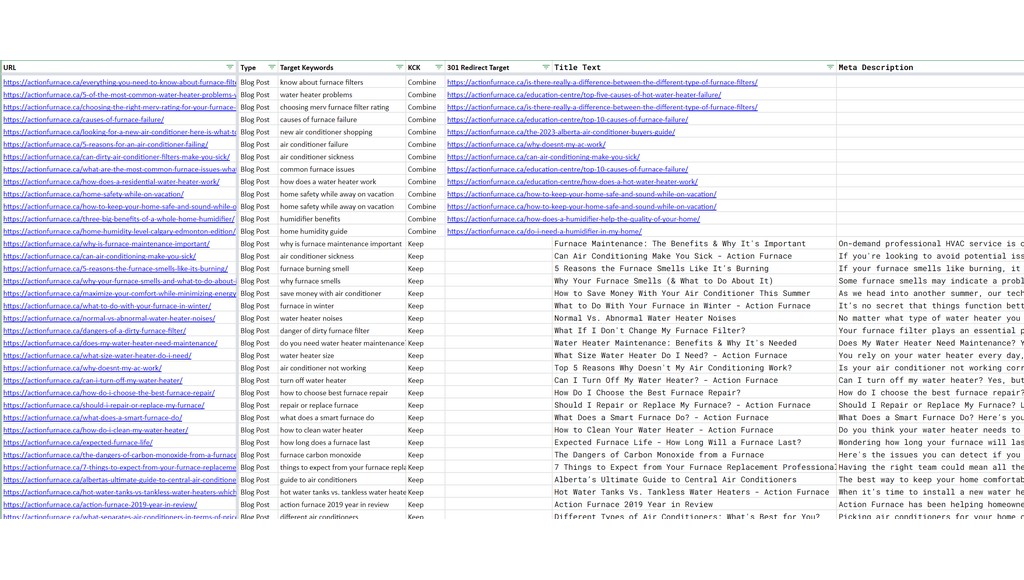This screenshot has width=1024, height=580.
Task: Open the normal-vs-abnormal-water-heater-noises URL
Action: click(109, 318)
